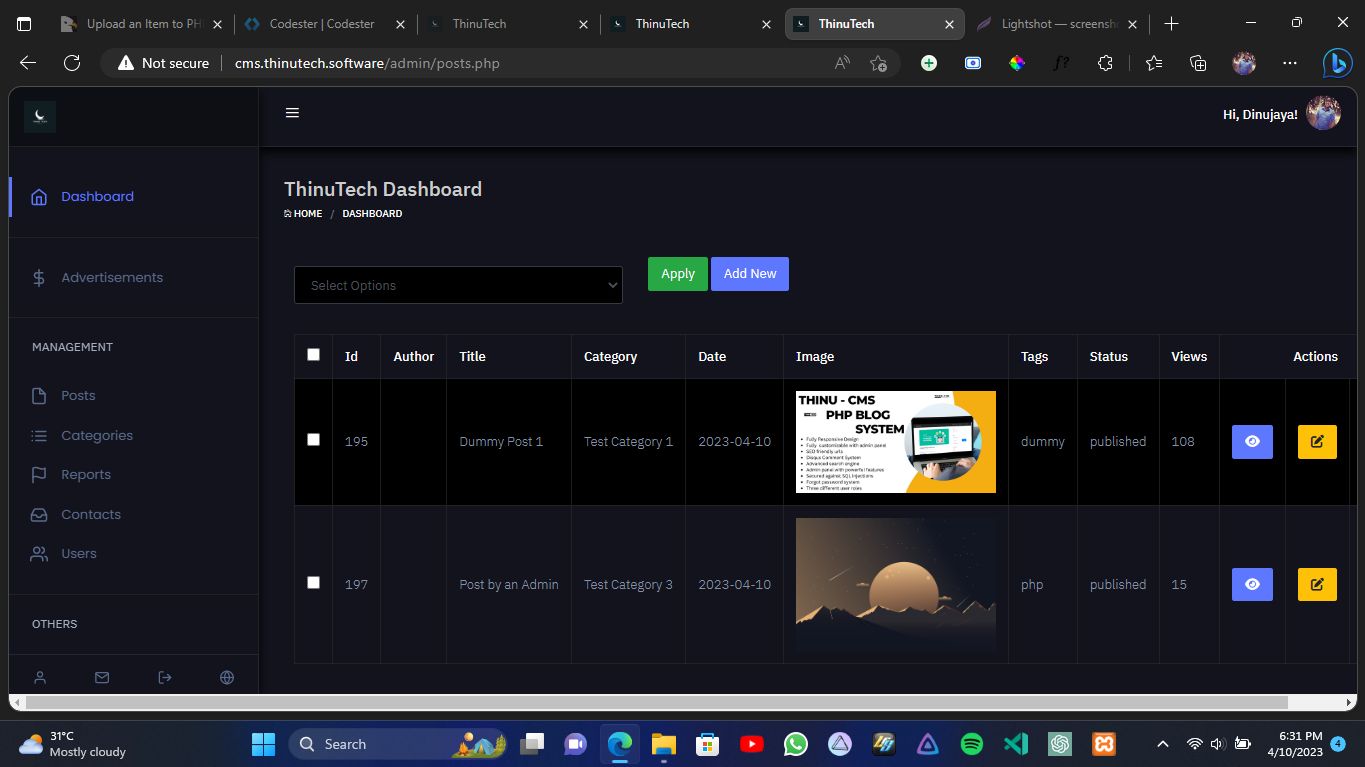Check the checkbox for post 197
Screen dimensions: 1365x767
pos(313,583)
